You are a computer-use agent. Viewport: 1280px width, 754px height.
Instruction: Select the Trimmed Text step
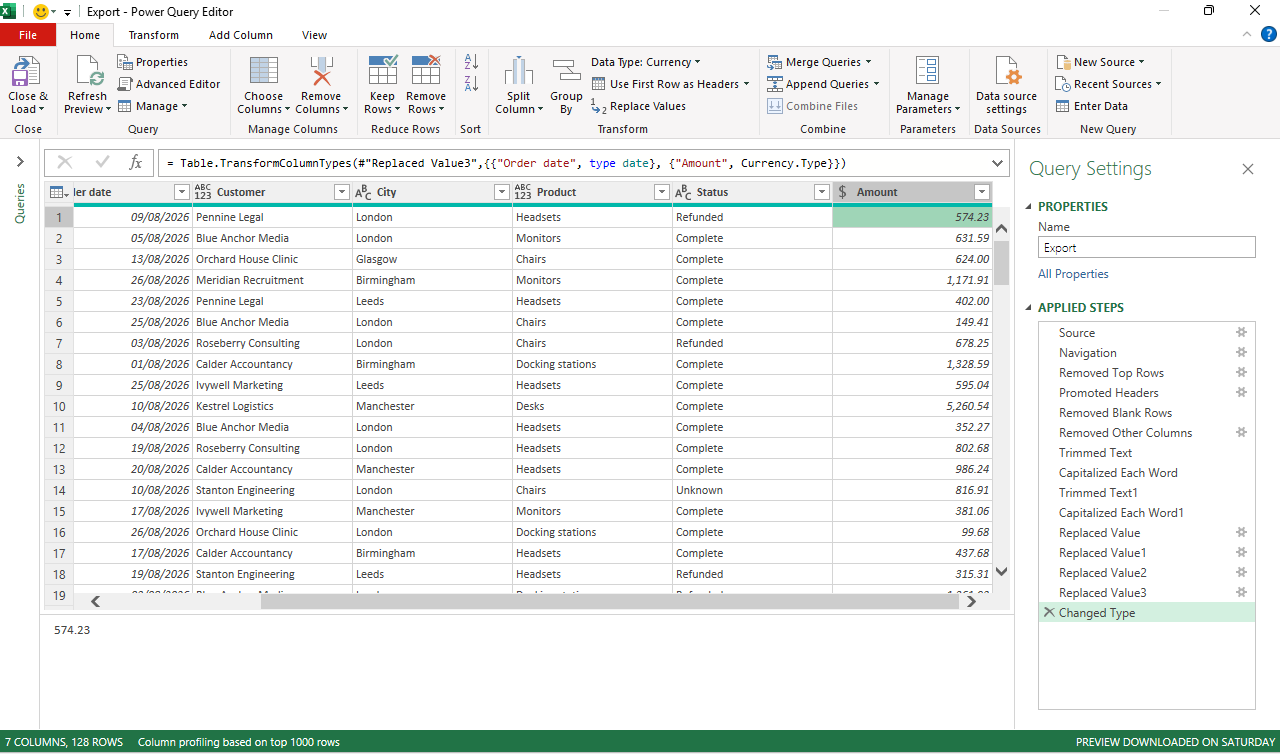1147,453
